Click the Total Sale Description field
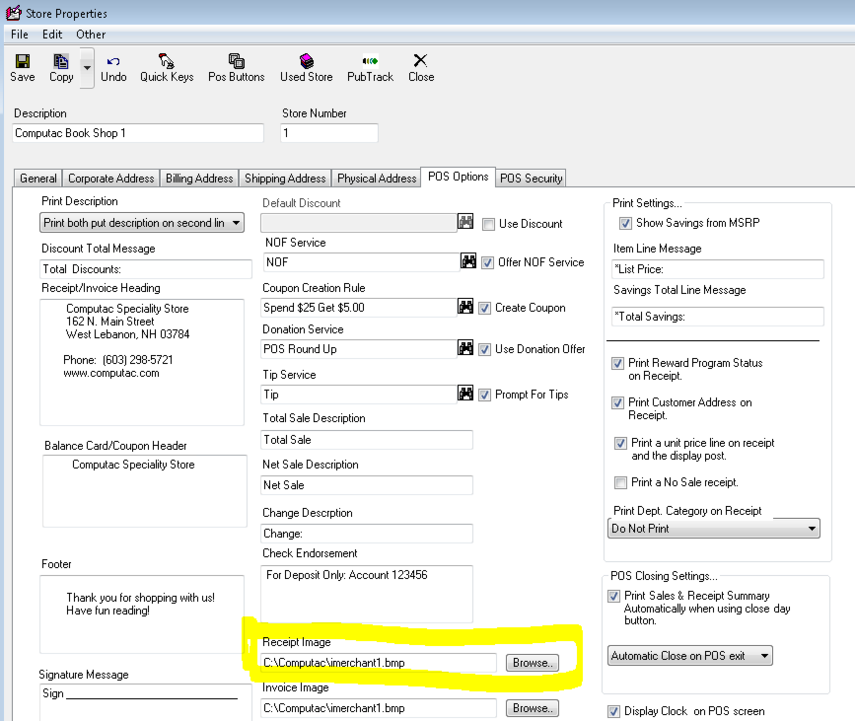Viewport: 855px width, 721px height. point(366,440)
